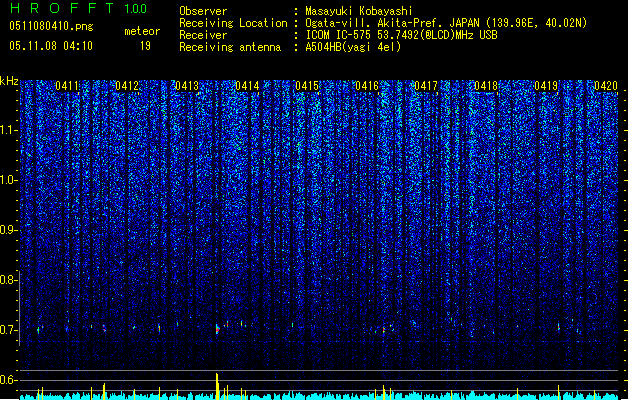Click the 0411 time marker
The height and width of the screenshot is (400, 629).
(67, 86)
